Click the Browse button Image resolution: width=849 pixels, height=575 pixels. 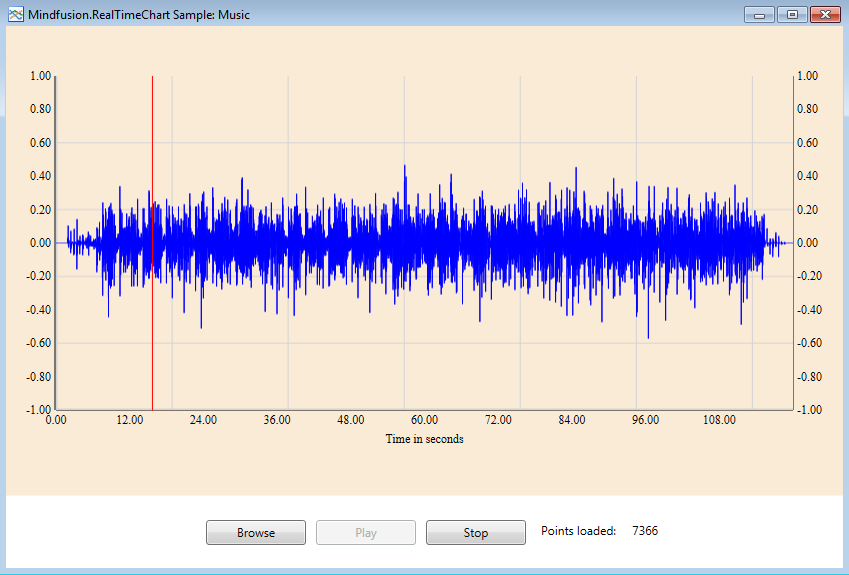(x=256, y=533)
